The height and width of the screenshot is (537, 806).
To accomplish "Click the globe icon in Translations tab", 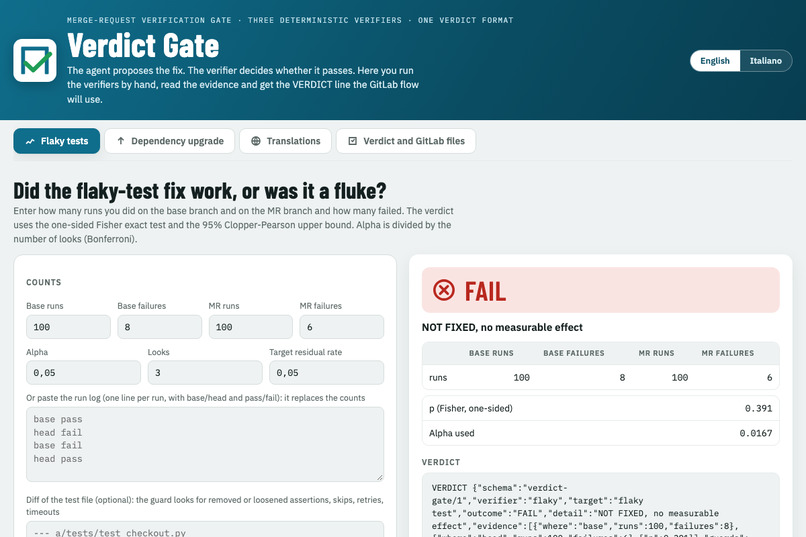I will (x=255, y=141).
